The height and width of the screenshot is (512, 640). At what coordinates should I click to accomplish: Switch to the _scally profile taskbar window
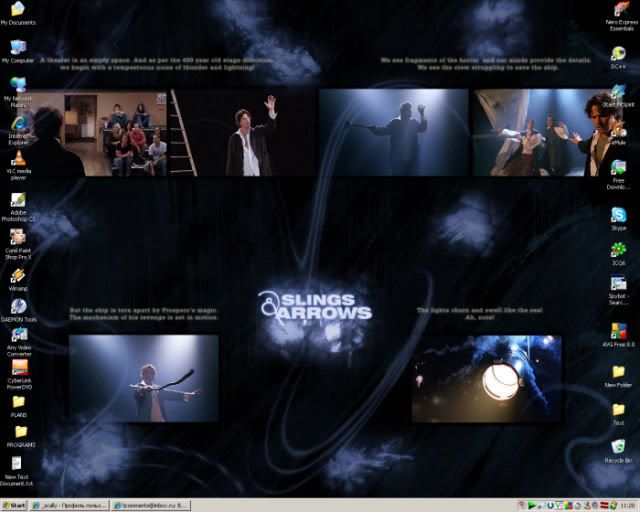[70, 505]
